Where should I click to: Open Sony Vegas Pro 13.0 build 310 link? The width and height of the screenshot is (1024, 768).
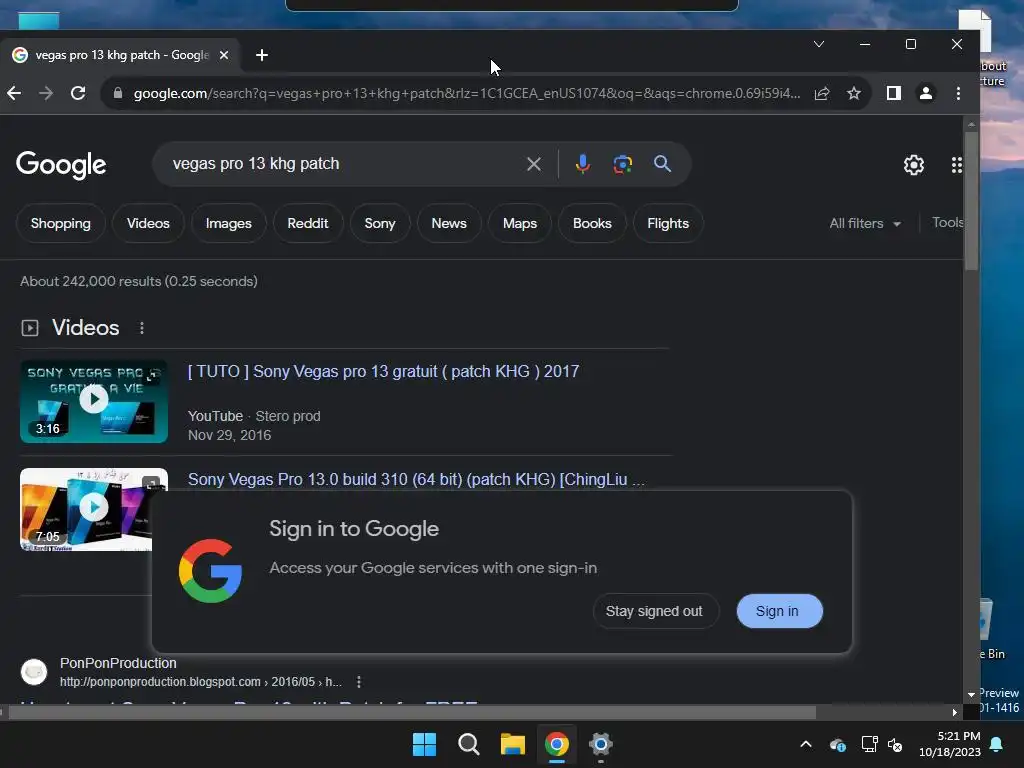(416, 479)
